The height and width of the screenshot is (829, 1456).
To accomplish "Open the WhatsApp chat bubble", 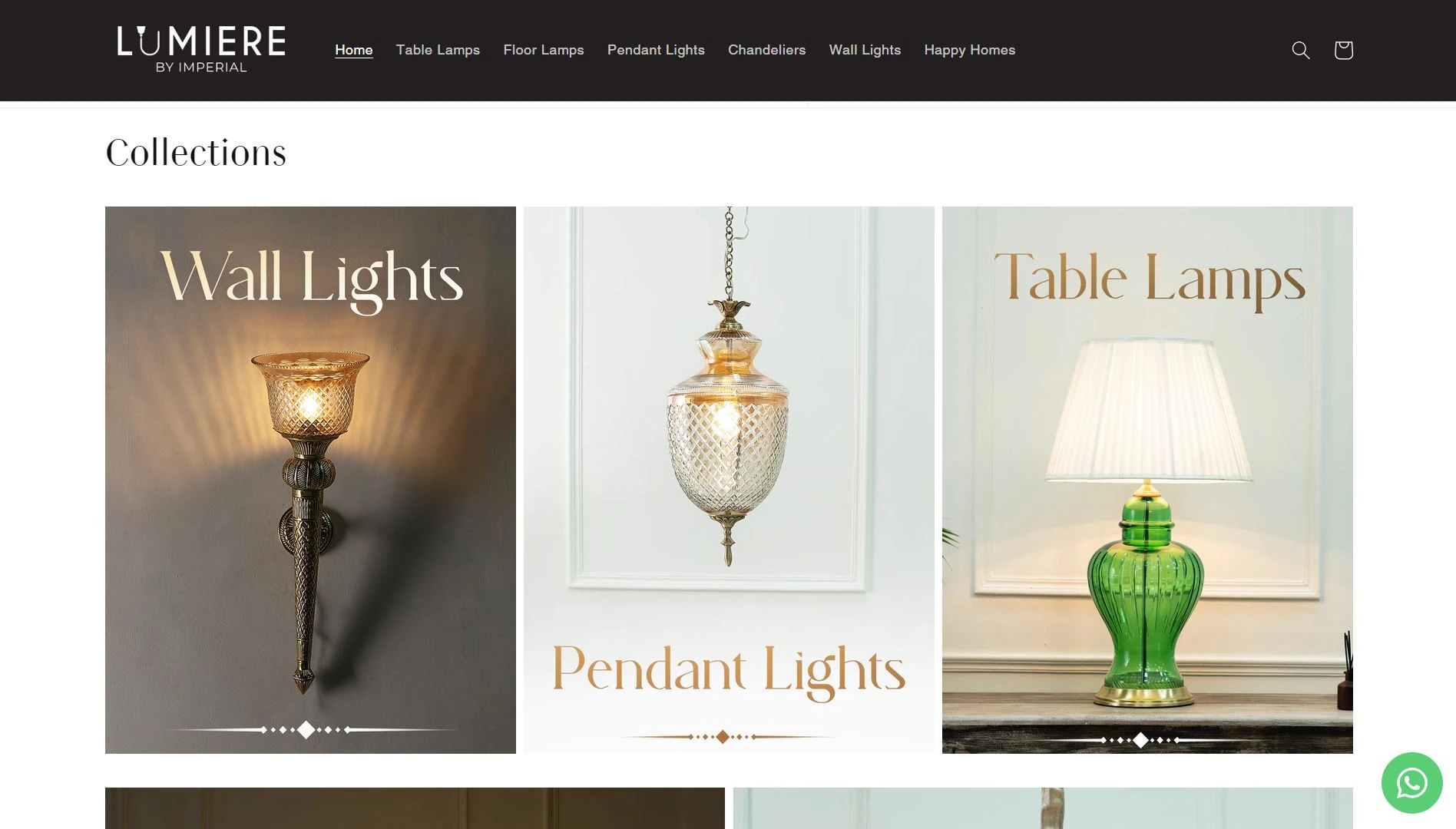I will pyautogui.click(x=1411, y=783).
